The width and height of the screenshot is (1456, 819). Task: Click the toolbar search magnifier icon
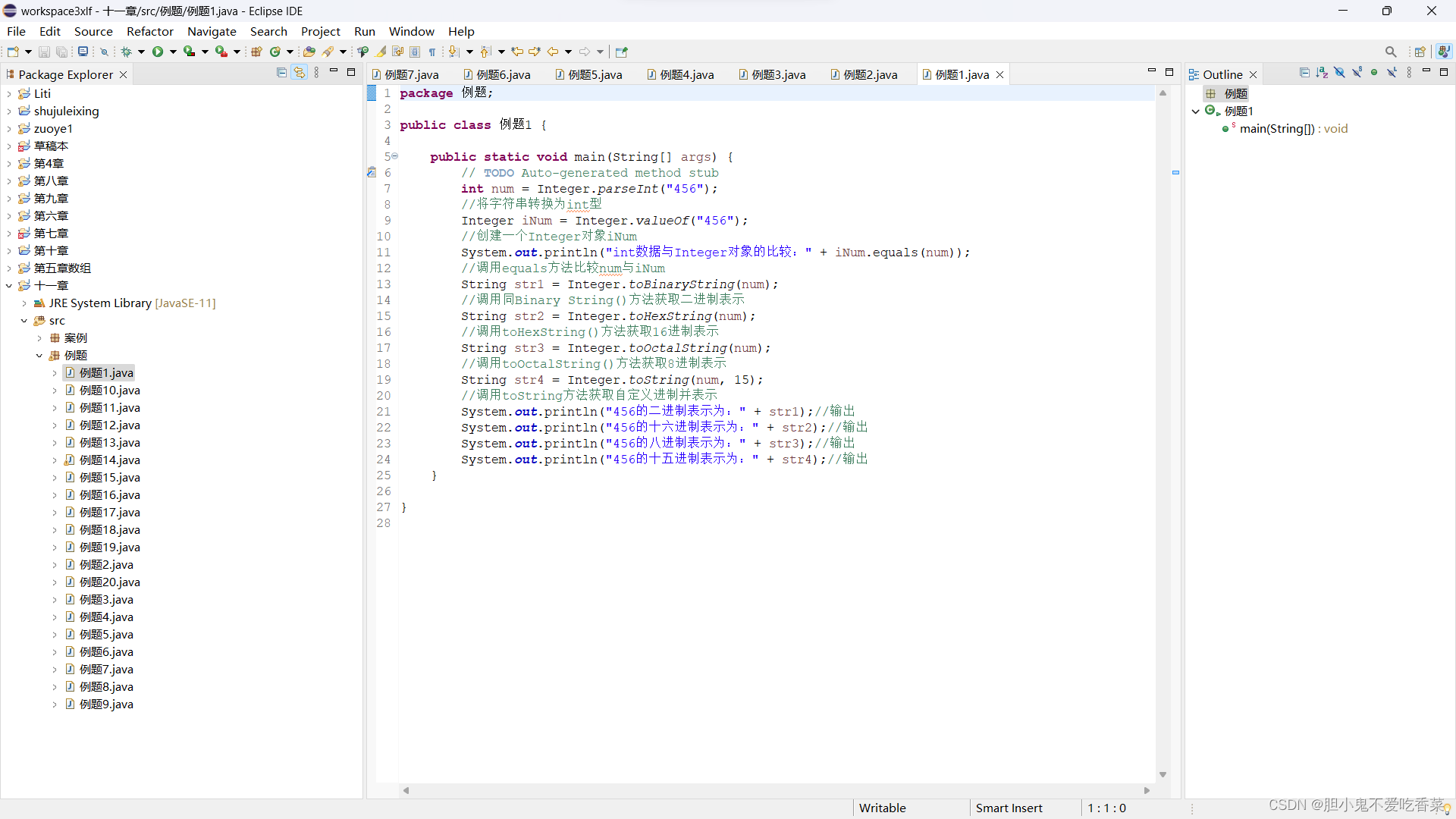point(1391,52)
